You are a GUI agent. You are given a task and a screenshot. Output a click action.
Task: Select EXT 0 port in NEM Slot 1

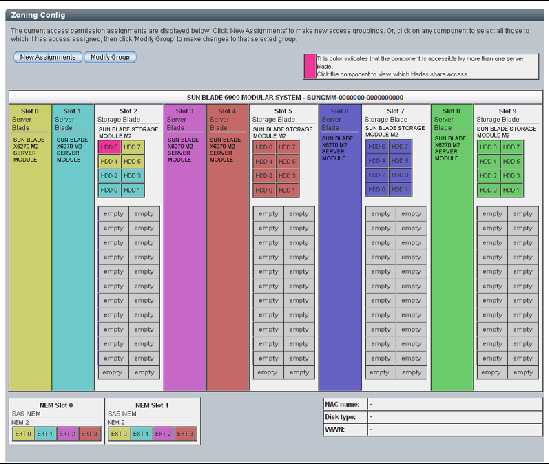[x=119, y=434]
